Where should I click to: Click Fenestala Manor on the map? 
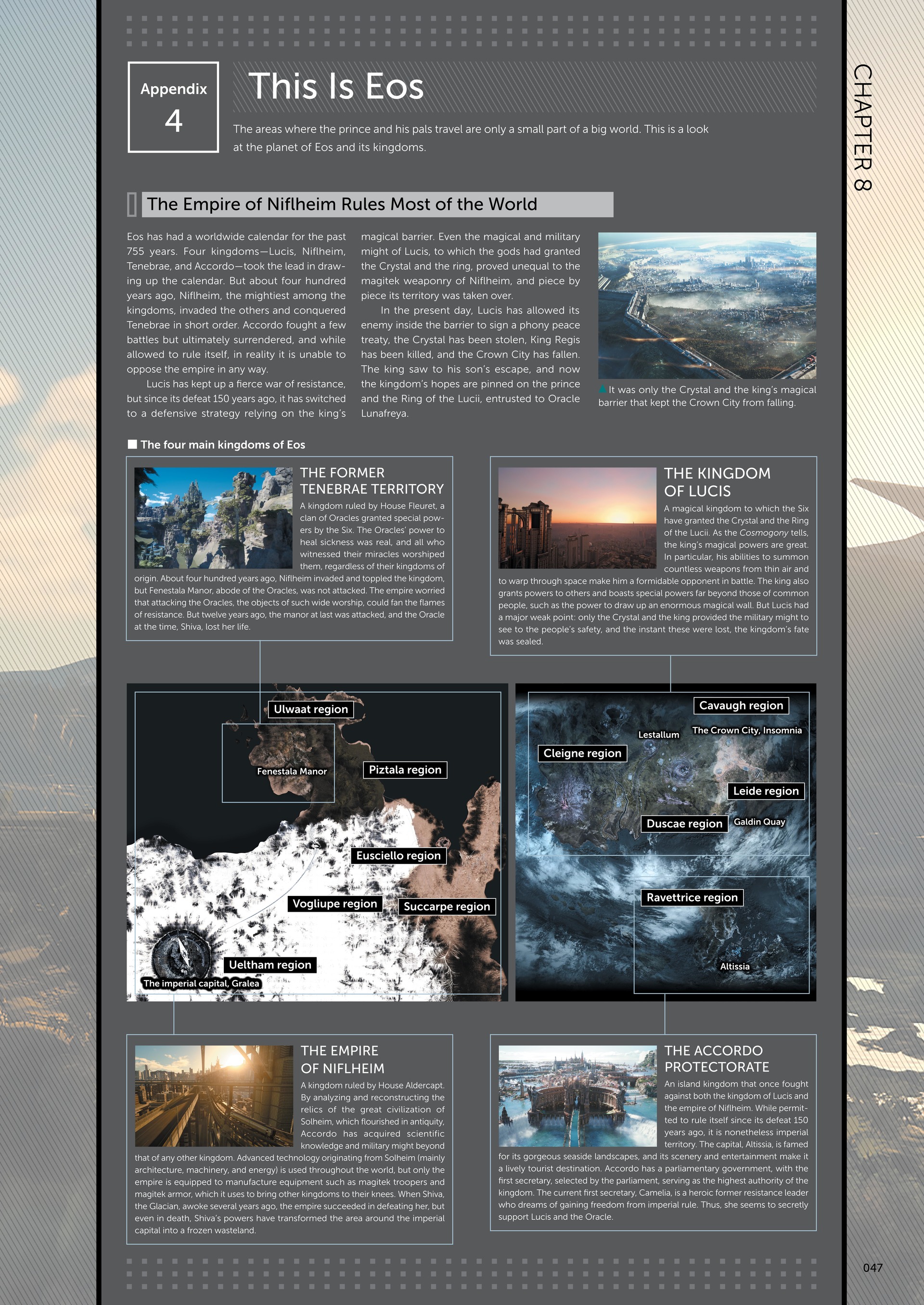[292, 771]
